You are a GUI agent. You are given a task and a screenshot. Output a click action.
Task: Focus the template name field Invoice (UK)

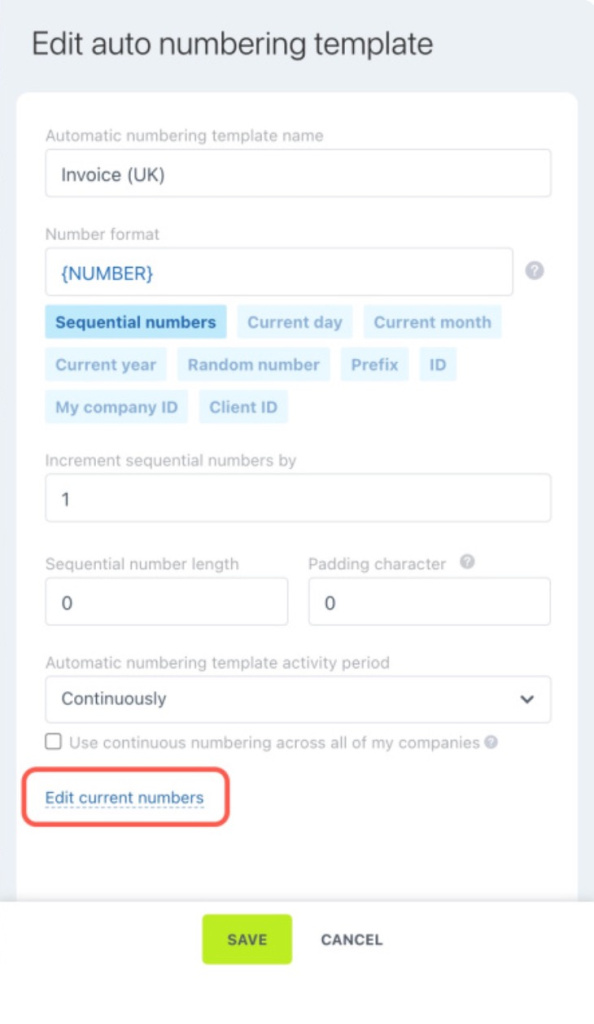298,173
